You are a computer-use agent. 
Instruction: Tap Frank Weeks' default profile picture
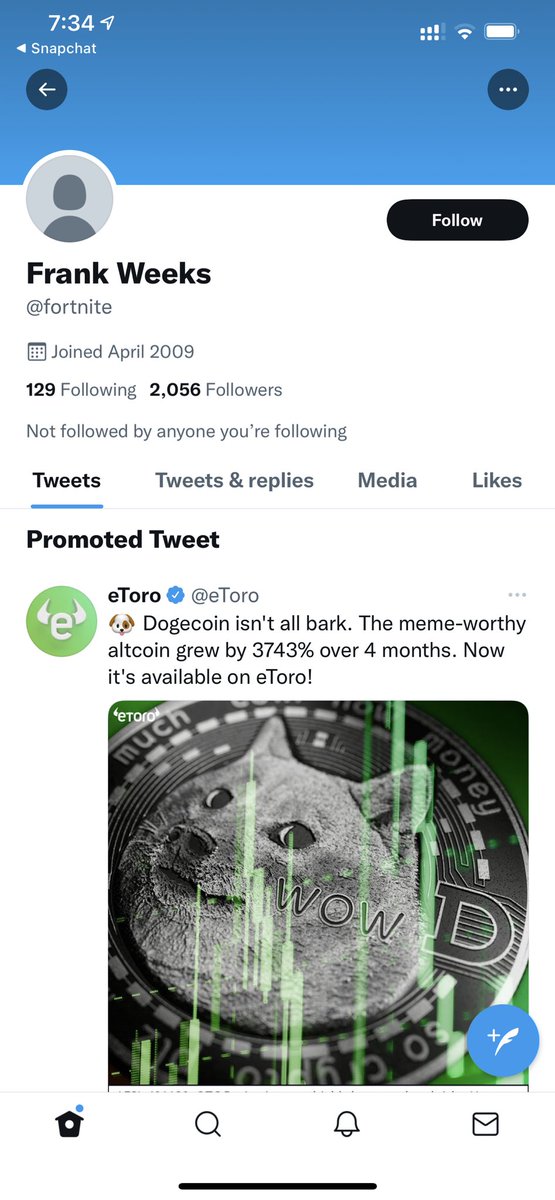click(x=69, y=198)
